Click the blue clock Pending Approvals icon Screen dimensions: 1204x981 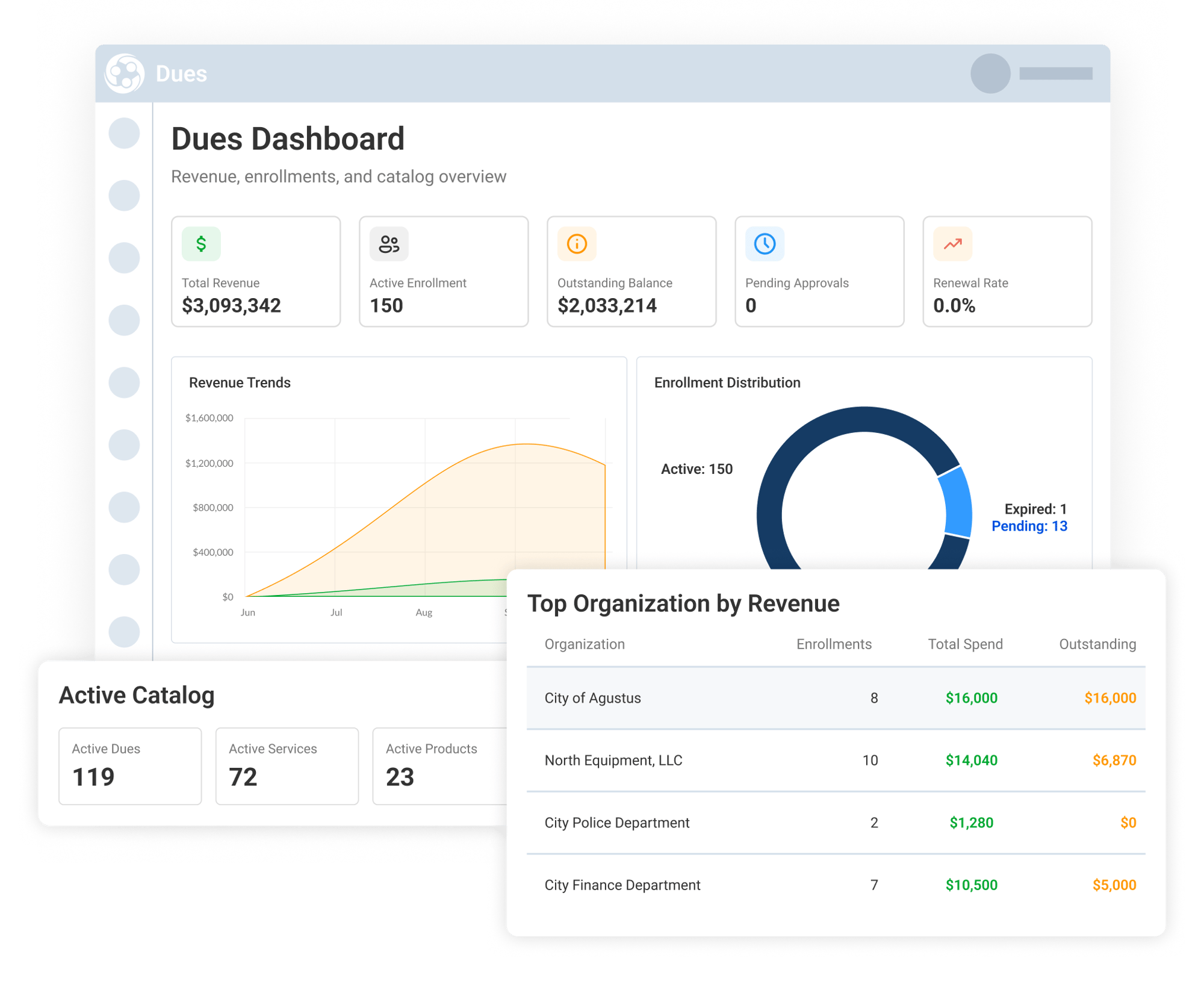[765, 244]
